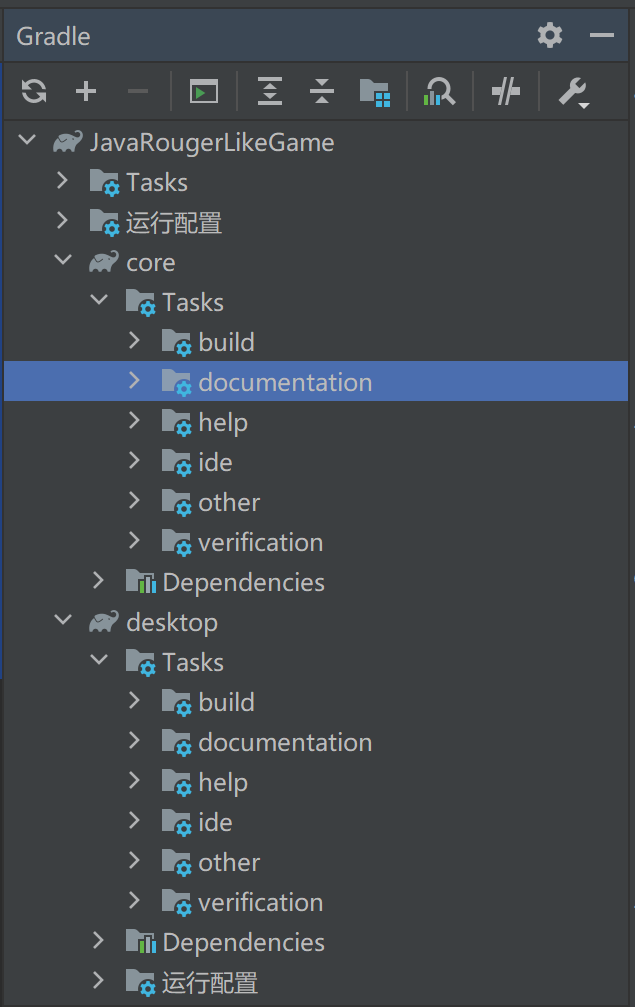Click the Reload All Gradle Projects icon
635x1007 pixels.
[x=34, y=92]
